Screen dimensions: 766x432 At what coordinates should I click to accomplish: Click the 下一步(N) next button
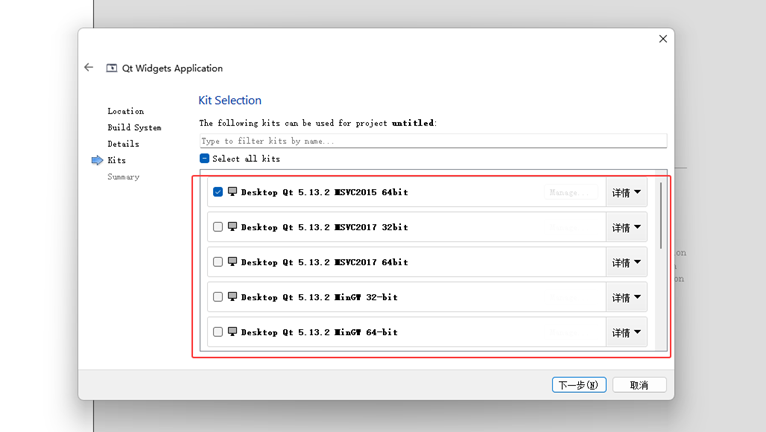[579, 385]
